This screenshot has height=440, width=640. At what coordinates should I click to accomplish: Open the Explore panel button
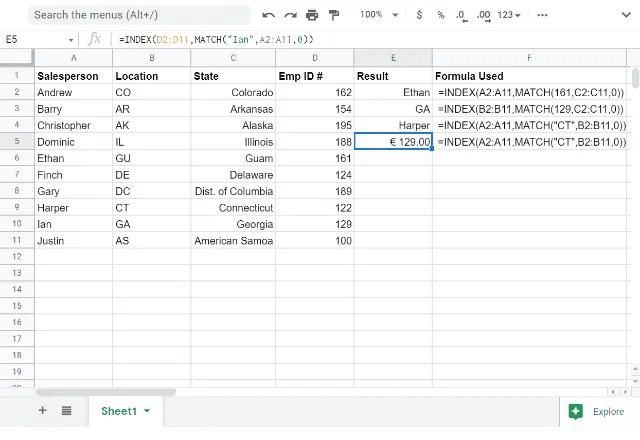[x=596, y=411]
